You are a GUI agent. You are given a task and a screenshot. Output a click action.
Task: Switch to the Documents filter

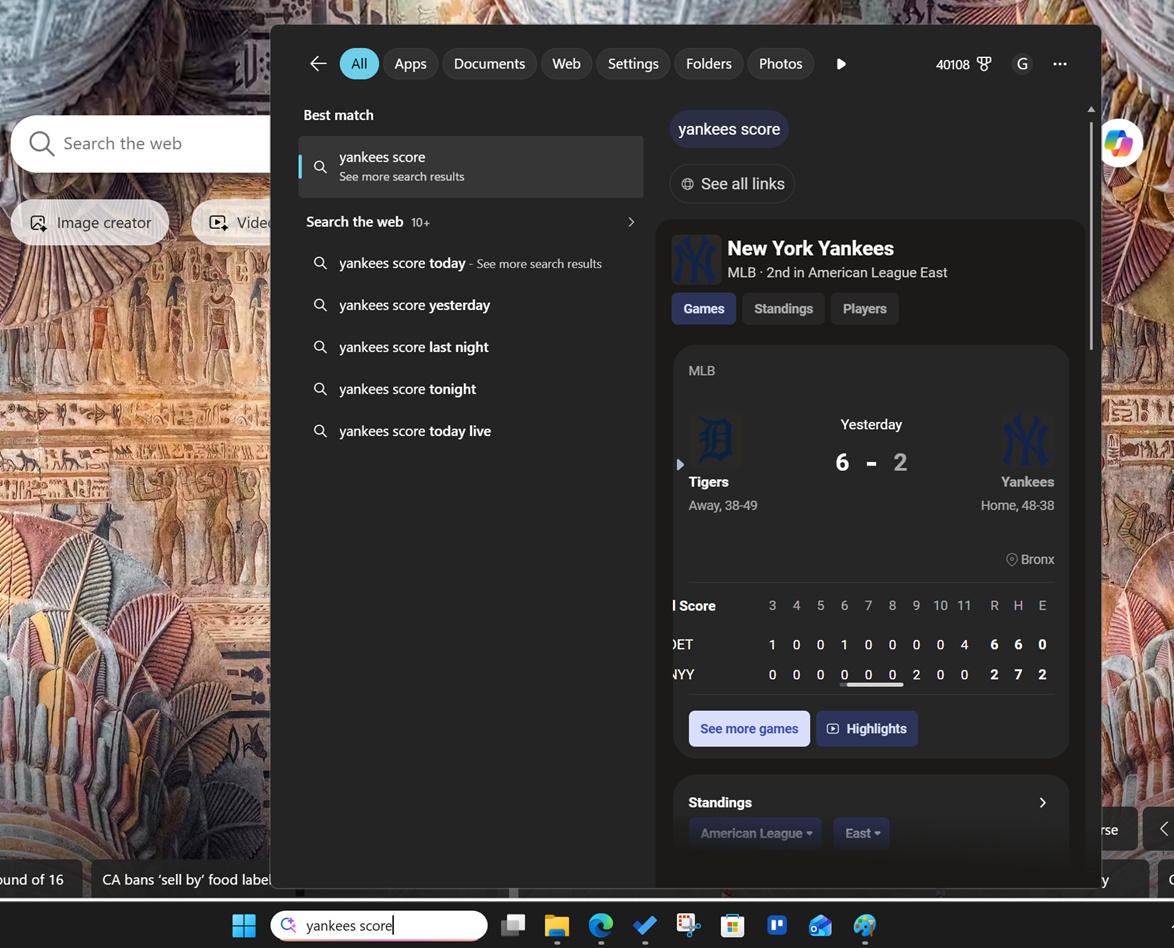click(489, 64)
